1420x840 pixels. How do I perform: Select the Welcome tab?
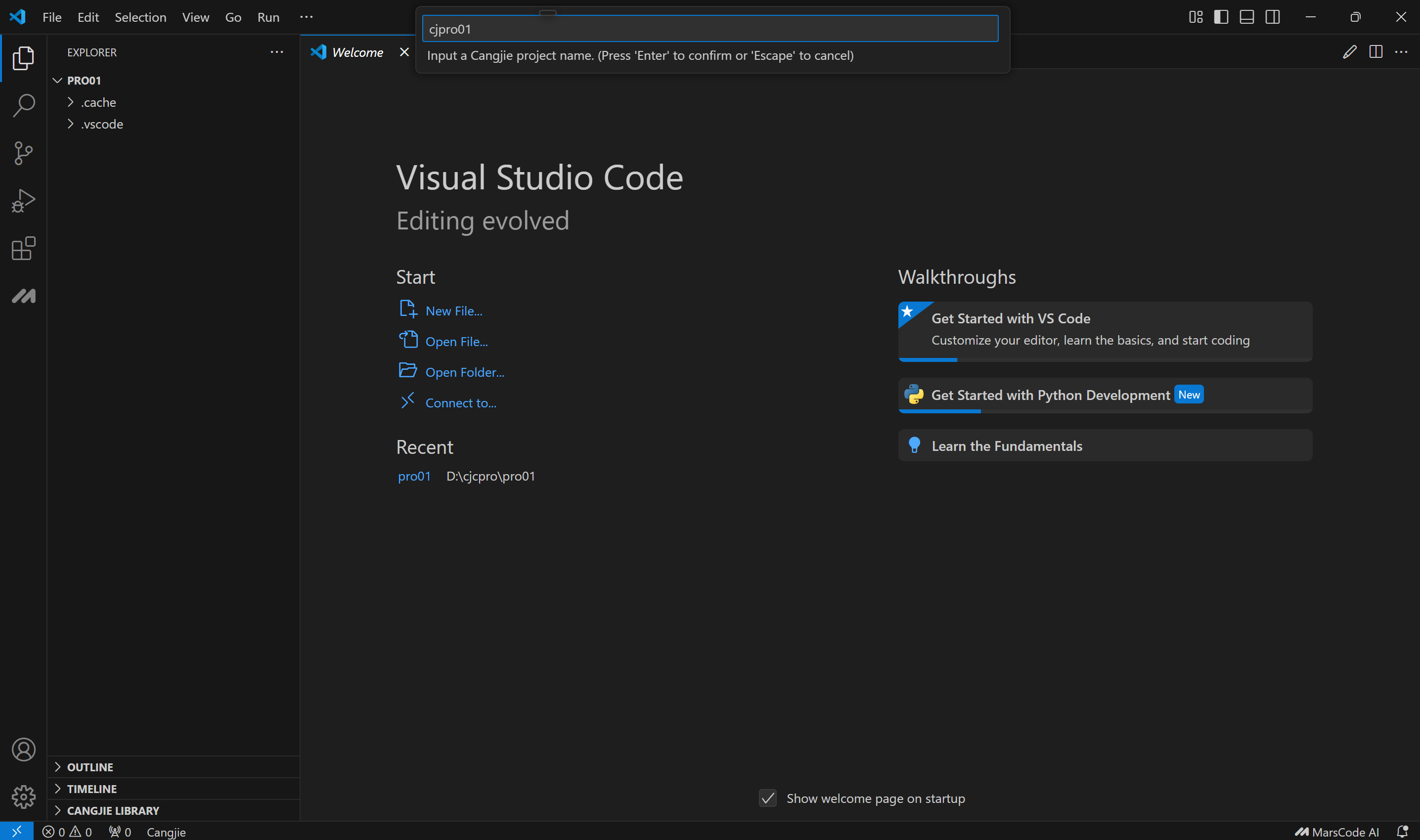click(357, 52)
